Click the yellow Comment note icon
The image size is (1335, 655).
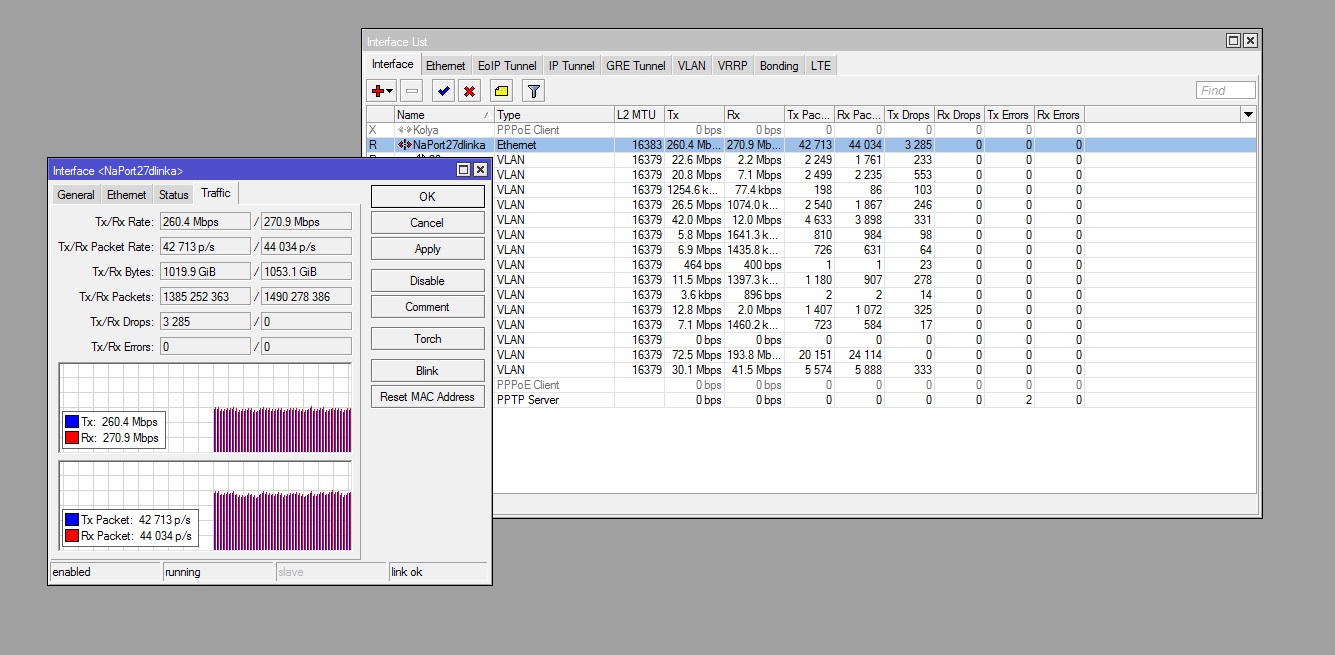click(502, 91)
